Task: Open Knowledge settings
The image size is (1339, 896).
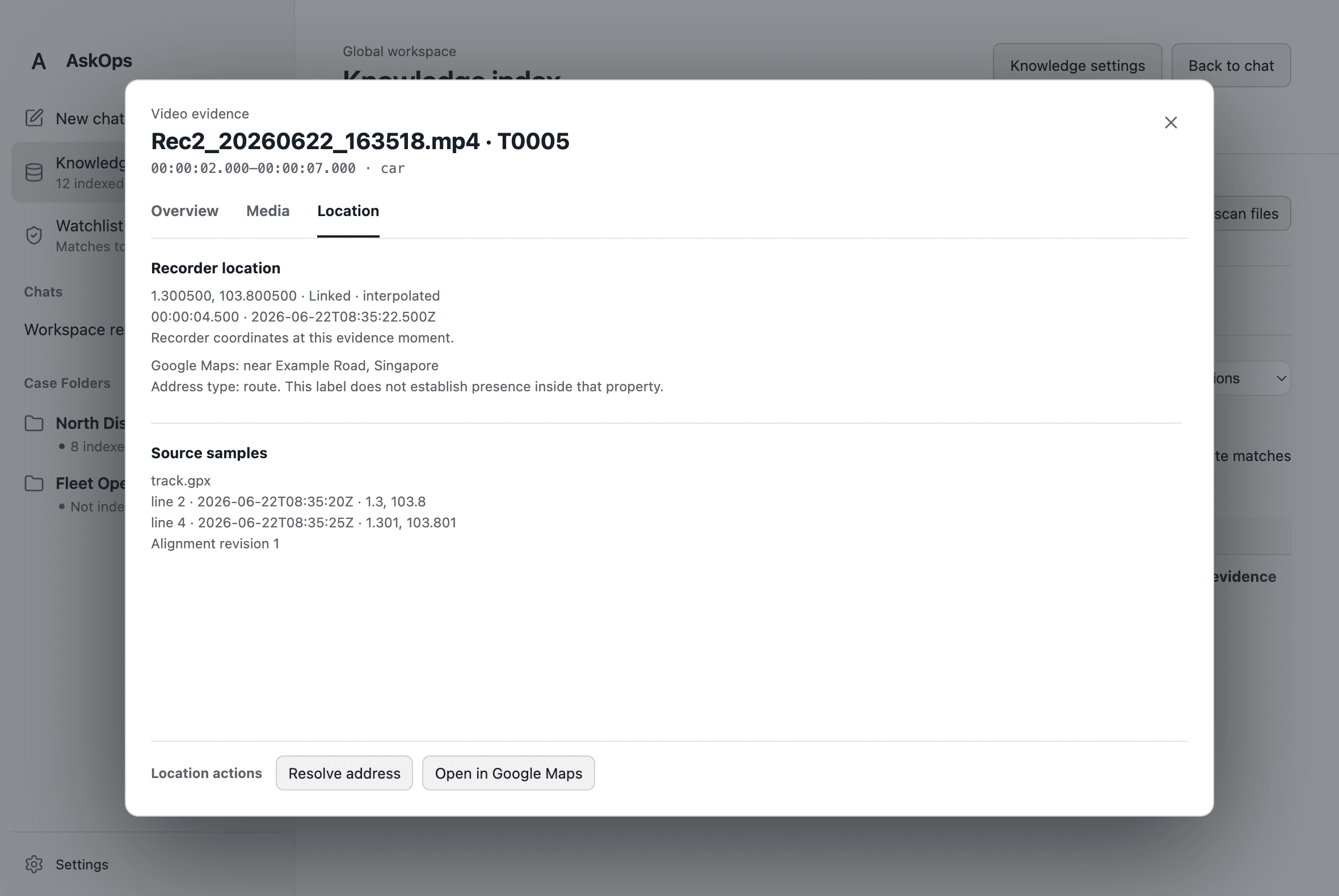Action: point(1077,65)
